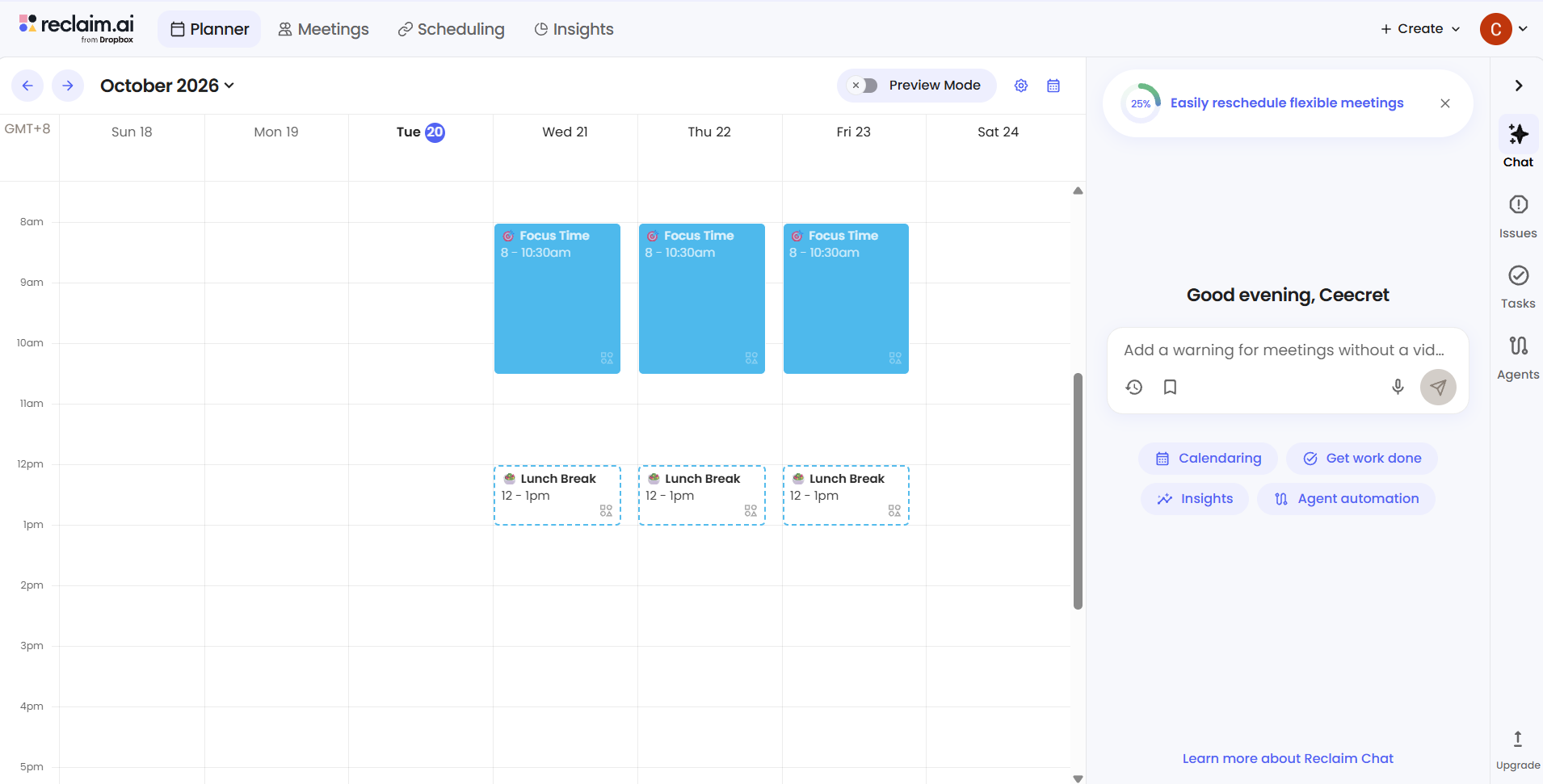The width and height of the screenshot is (1543, 784).
Task: Go to previous week arrow
Action: 27,86
